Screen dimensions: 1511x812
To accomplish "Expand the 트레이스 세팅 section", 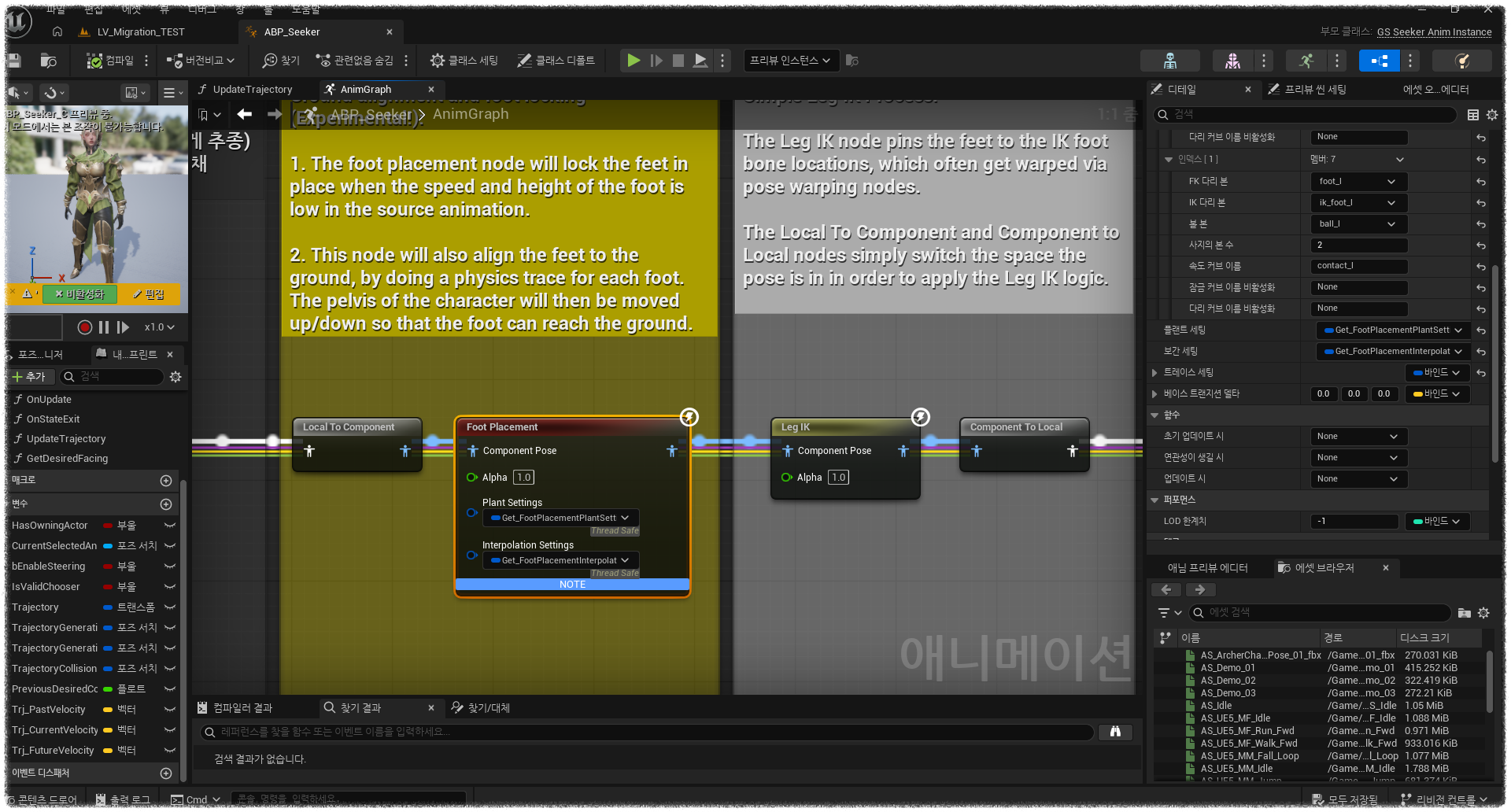I will pos(1154,373).
